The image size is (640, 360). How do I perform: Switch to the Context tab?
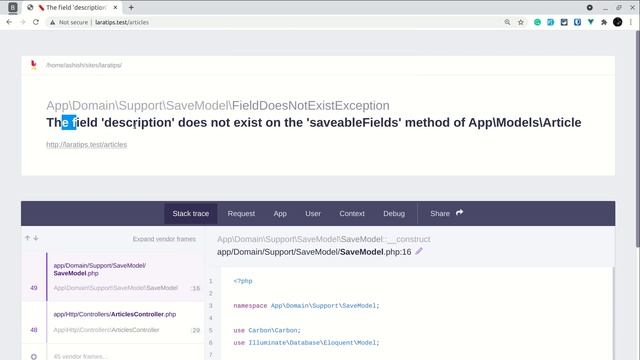point(352,213)
